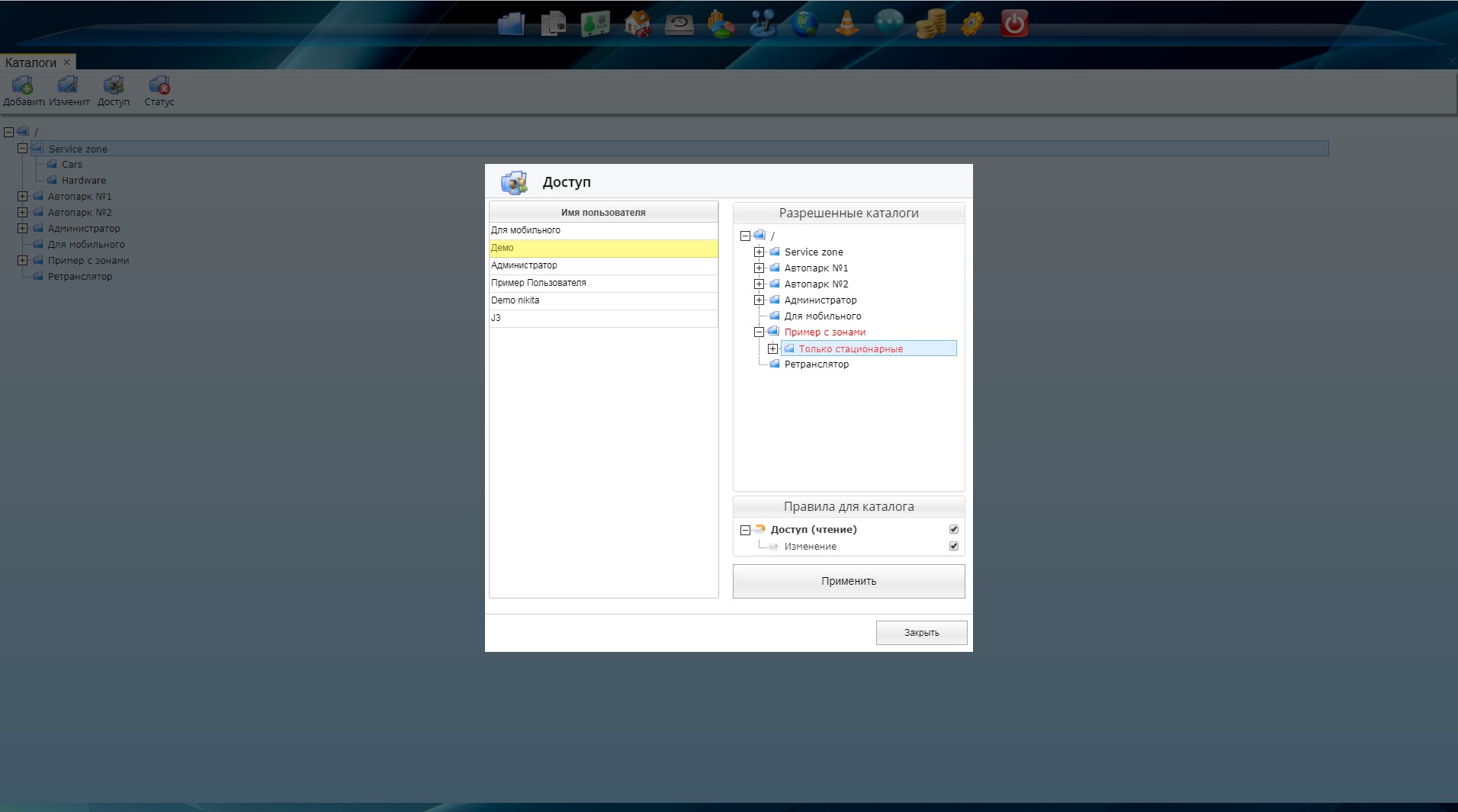Switch to the Каталоги tab
This screenshot has width=1458, height=812.
[x=31, y=63]
